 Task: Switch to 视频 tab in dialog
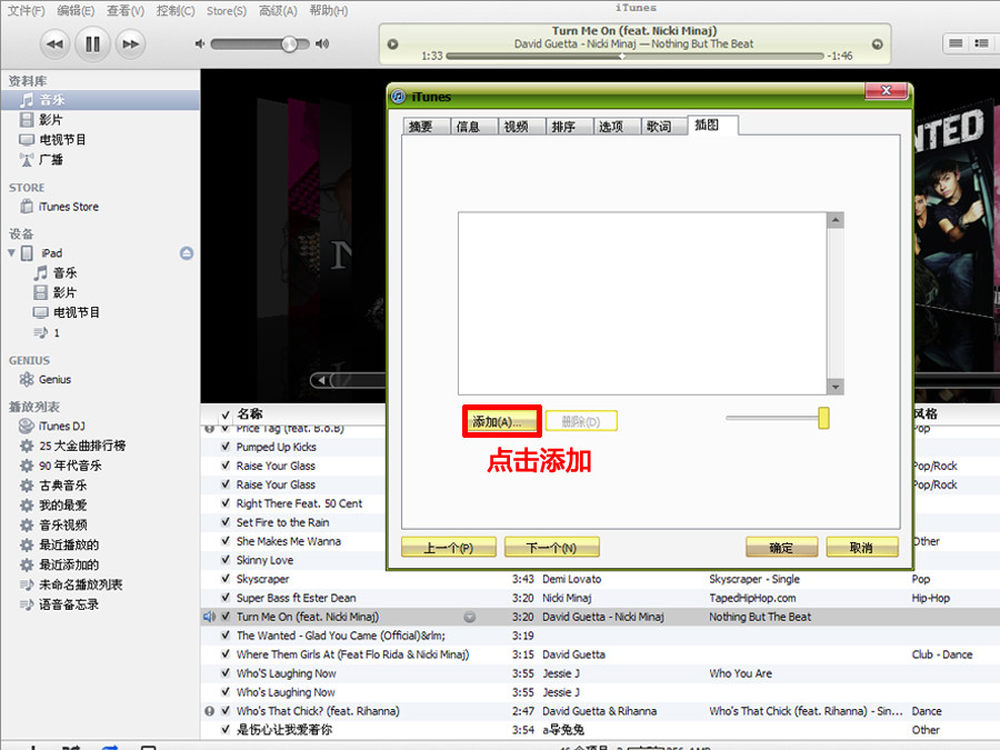click(522, 126)
